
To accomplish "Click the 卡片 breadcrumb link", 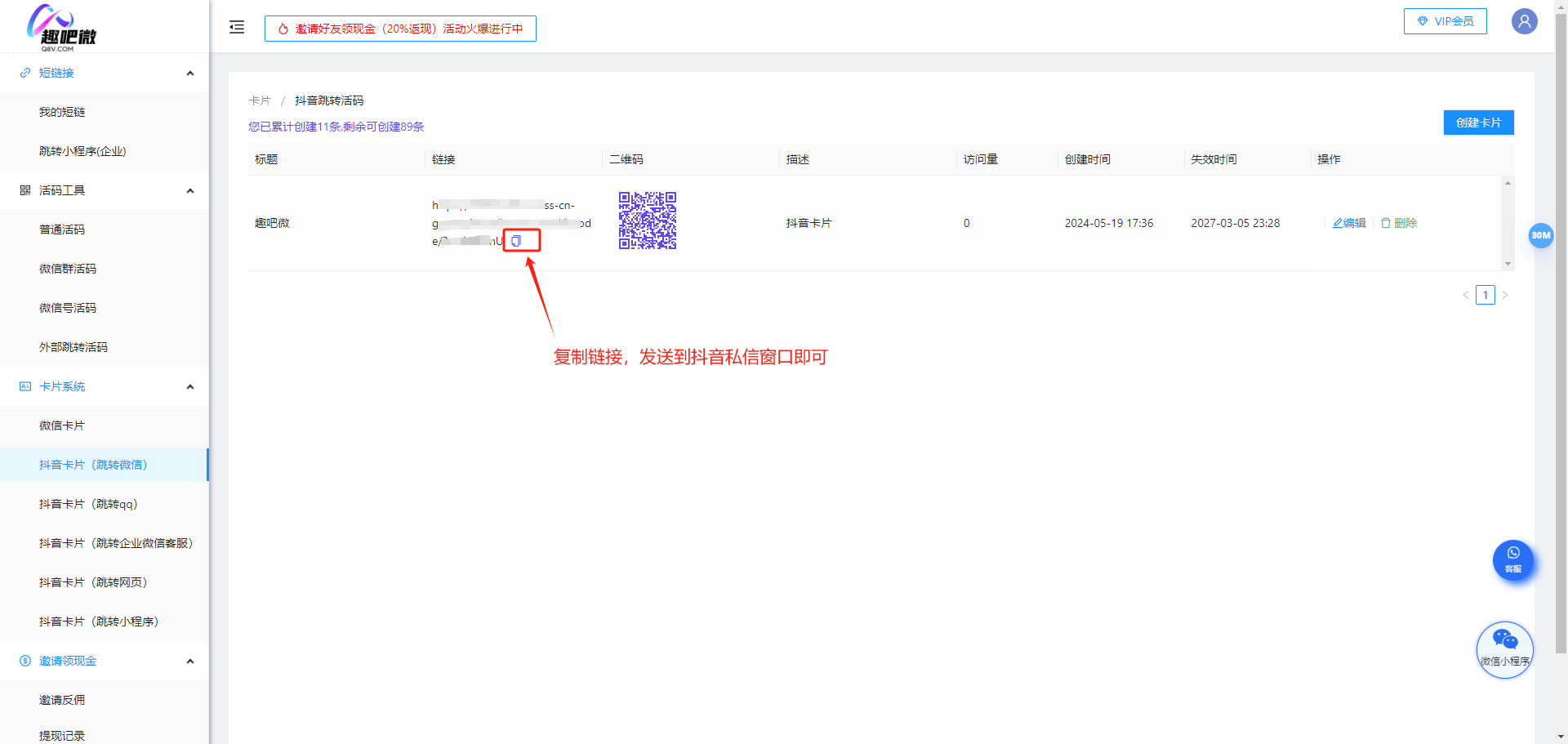I will pos(260,100).
